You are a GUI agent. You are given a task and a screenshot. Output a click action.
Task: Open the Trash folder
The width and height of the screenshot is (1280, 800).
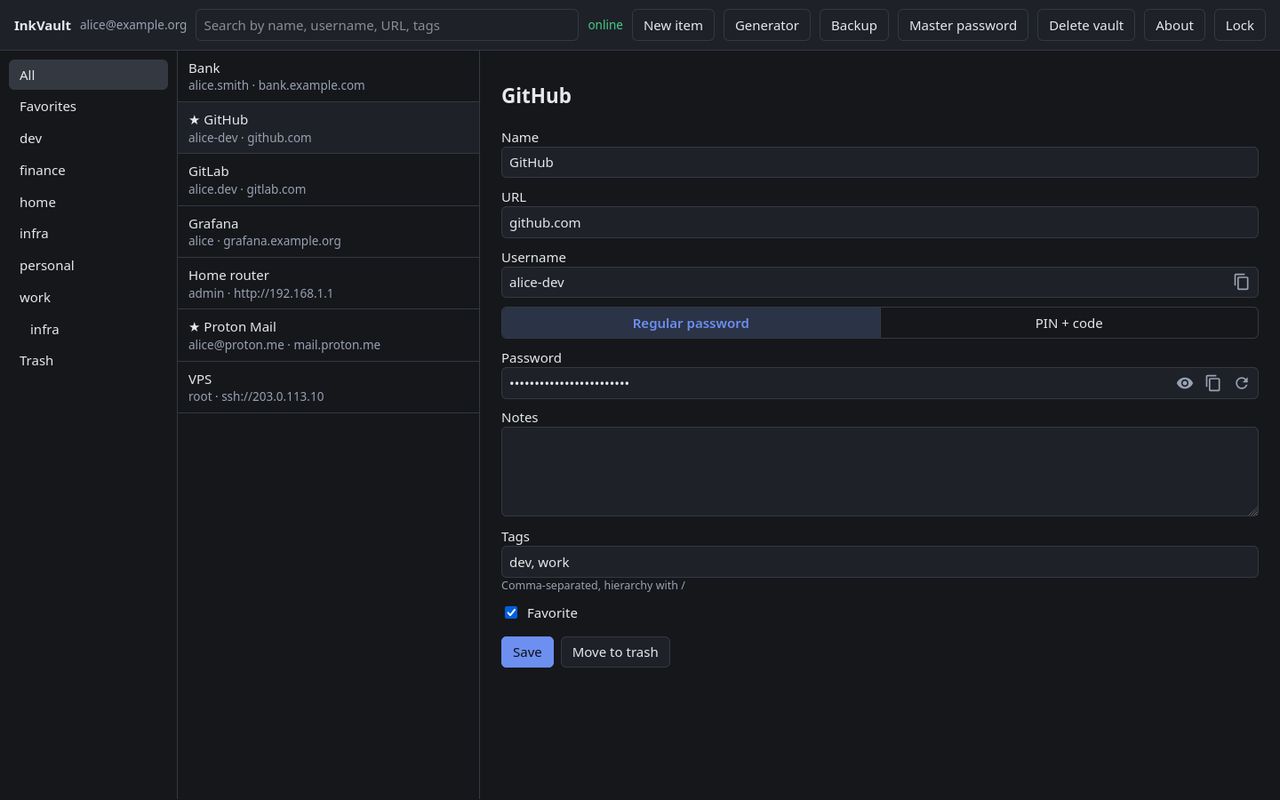89,360
